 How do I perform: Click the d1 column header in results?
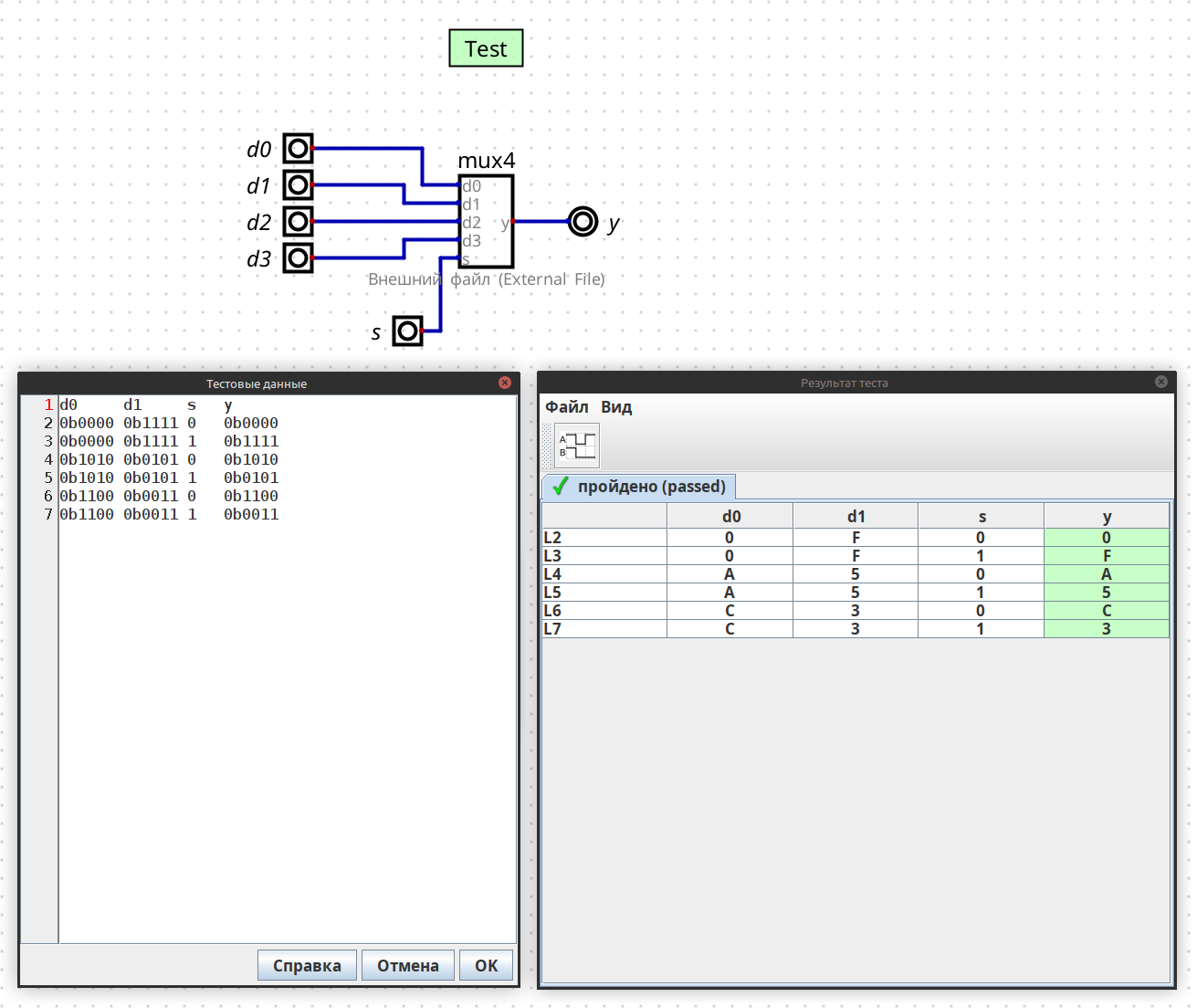click(856, 516)
